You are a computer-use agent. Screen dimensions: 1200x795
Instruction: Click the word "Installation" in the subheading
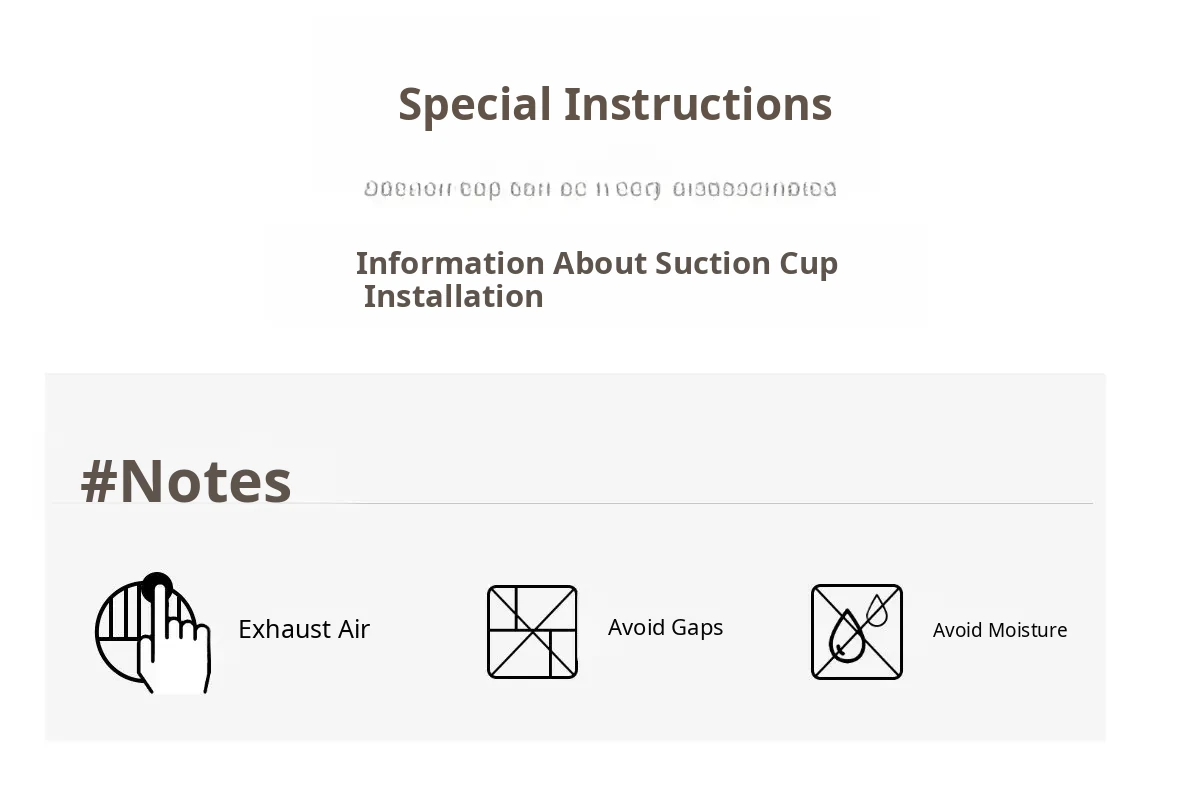[x=453, y=296]
